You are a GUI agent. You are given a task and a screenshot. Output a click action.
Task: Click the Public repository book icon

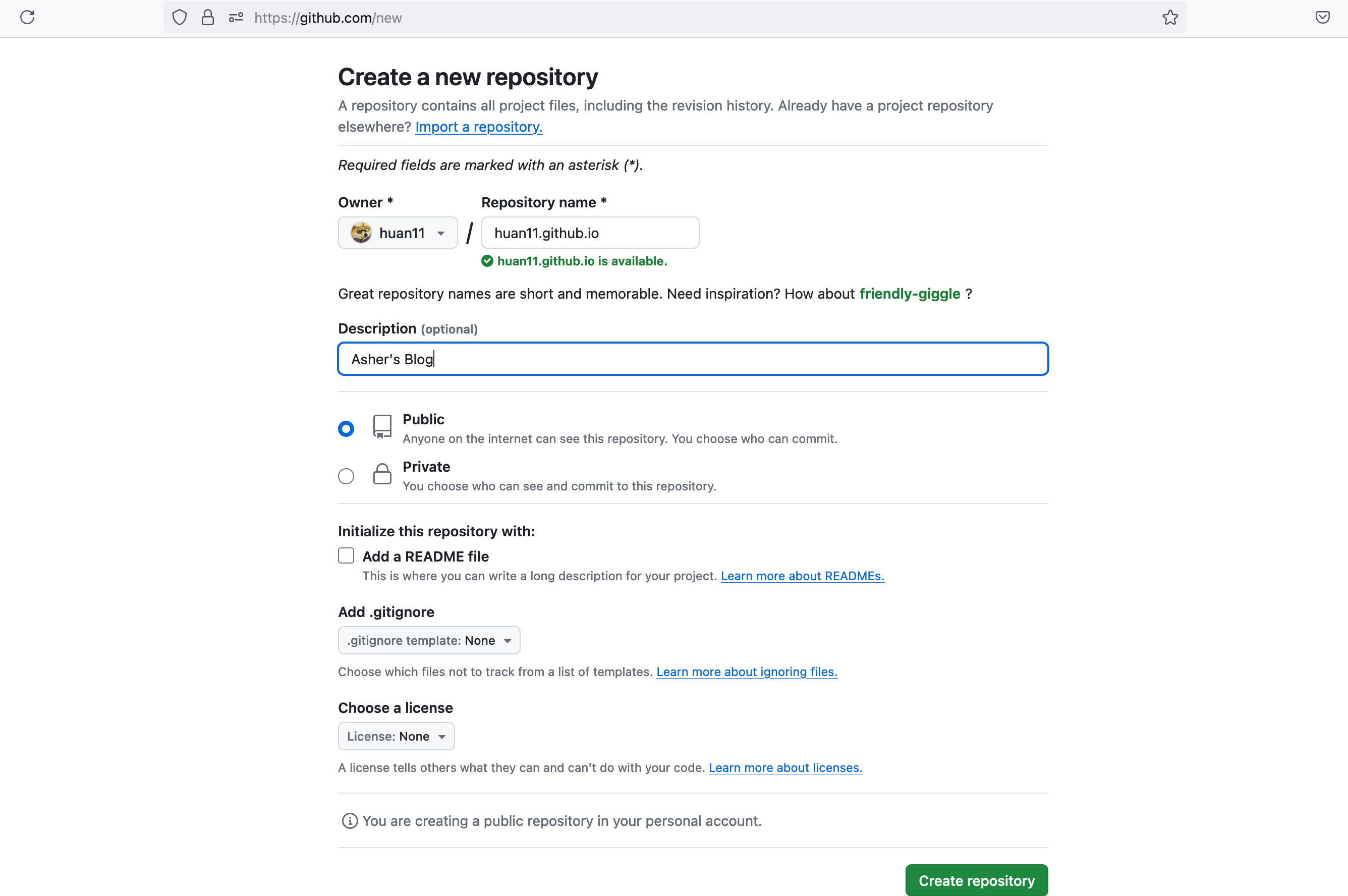382,426
